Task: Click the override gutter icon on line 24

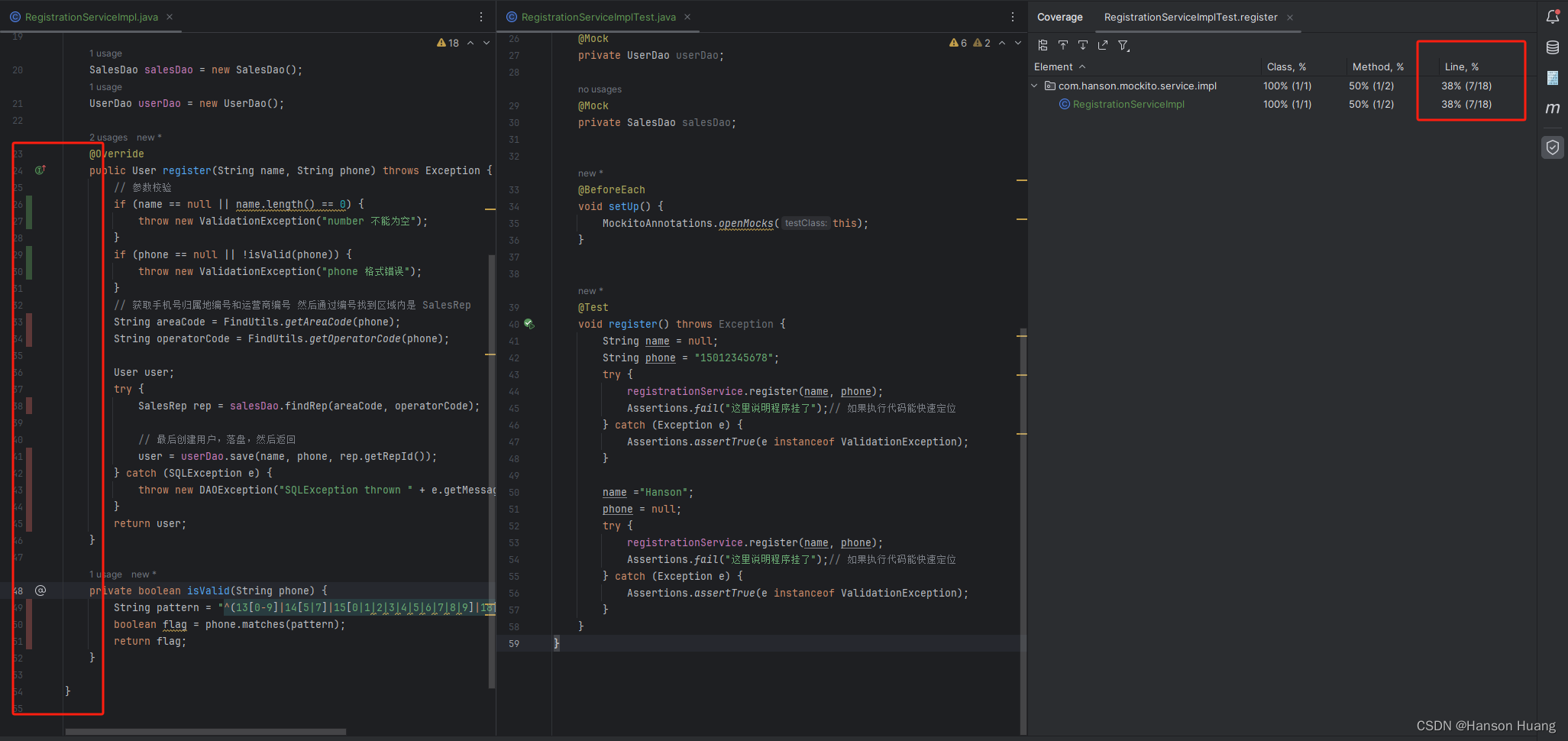Action: click(40, 170)
